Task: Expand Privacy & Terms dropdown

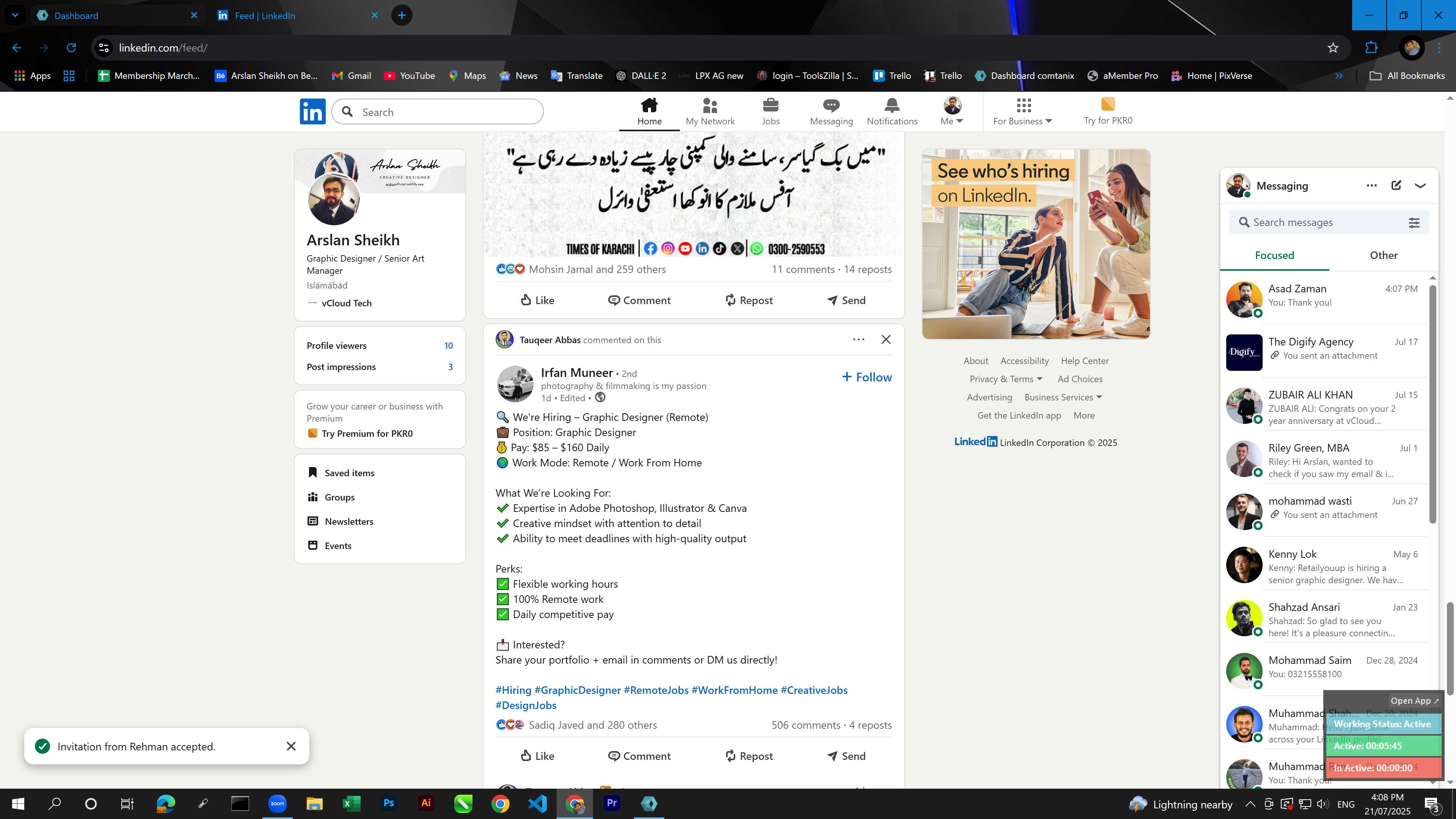Action: (x=1006, y=379)
